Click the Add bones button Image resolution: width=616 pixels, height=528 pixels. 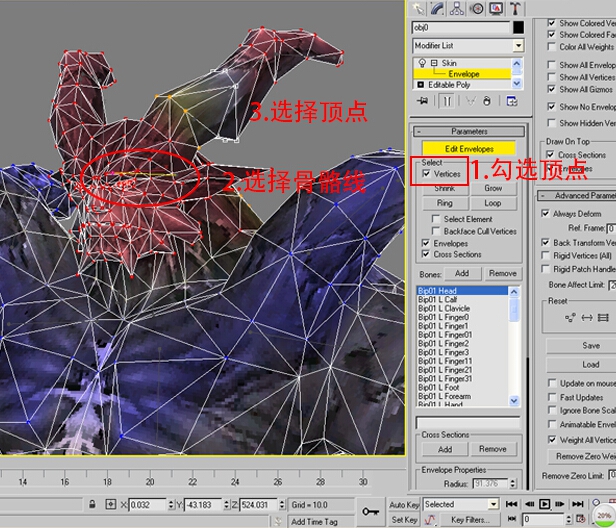coord(462,273)
